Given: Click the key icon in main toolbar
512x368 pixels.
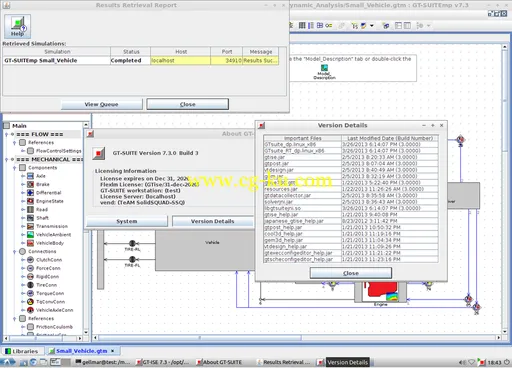Looking at the screenshot, I should point(329,25).
